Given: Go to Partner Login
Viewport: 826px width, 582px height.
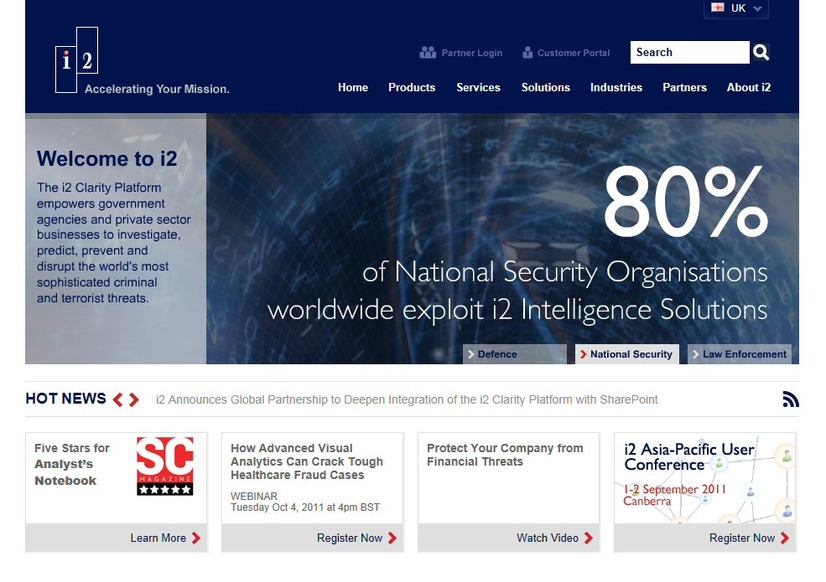Looking at the screenshot, I should (x=472, y=53).
